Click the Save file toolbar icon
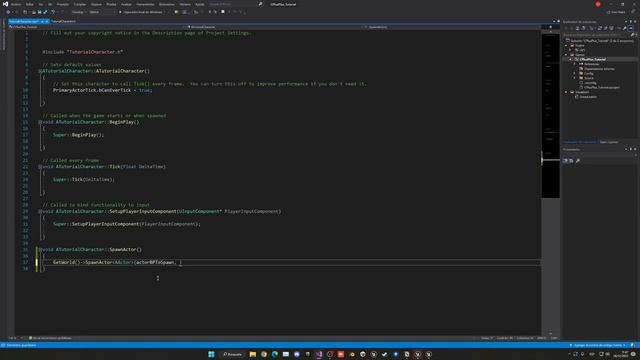Screen dimensions: 640x360 [x=40, y=12]
